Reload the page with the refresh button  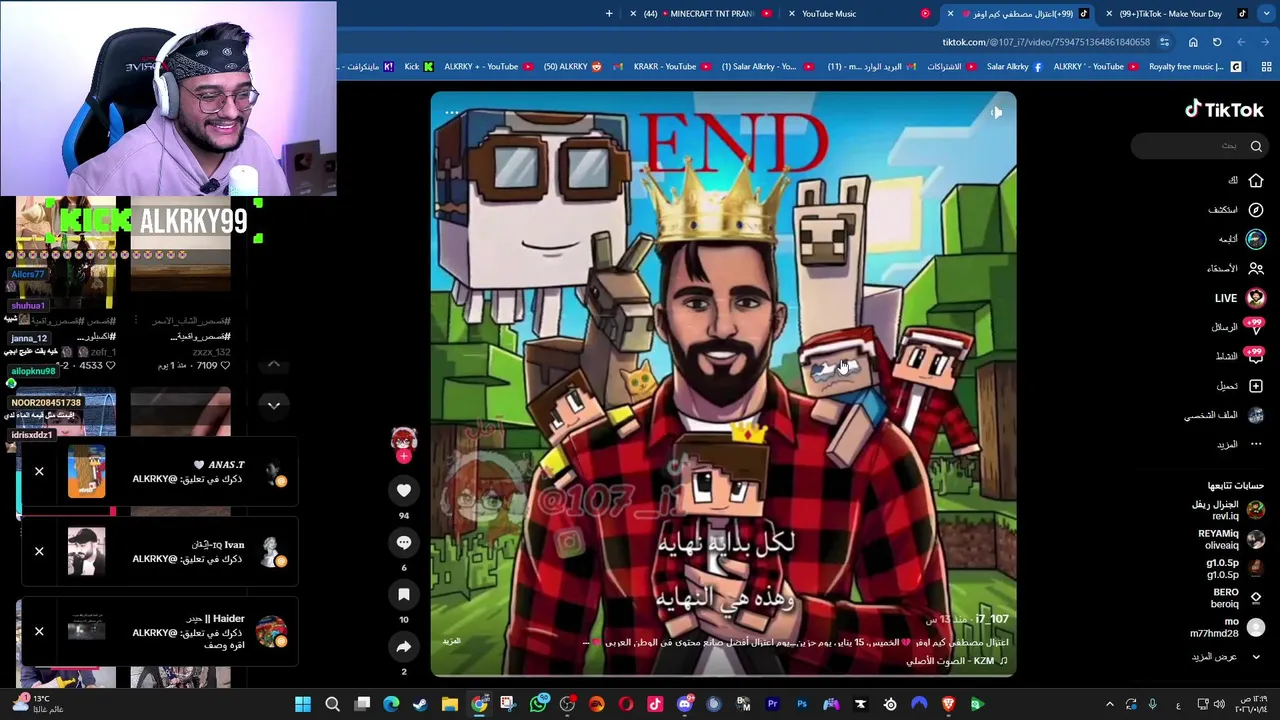click(1217, 42)
